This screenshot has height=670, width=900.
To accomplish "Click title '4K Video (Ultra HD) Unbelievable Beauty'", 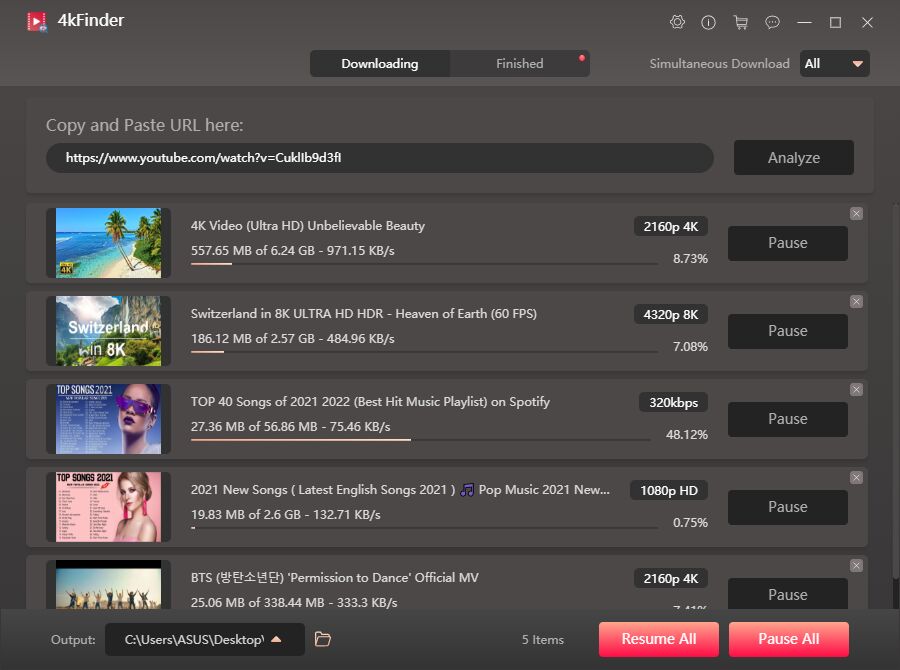I will (x=308, y=226).
